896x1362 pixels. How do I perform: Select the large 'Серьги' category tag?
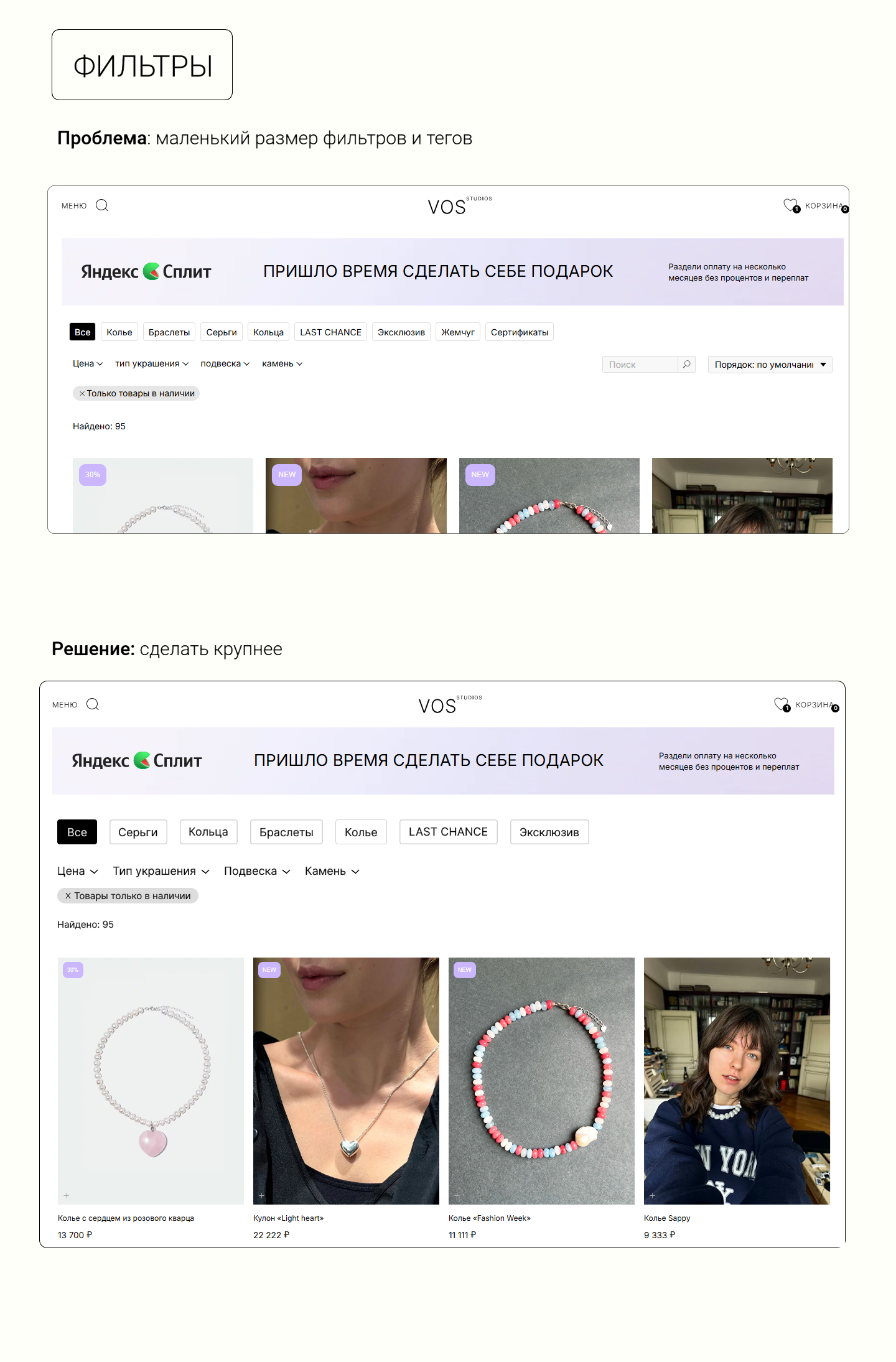pyautogui.click(x=138, y=832)
